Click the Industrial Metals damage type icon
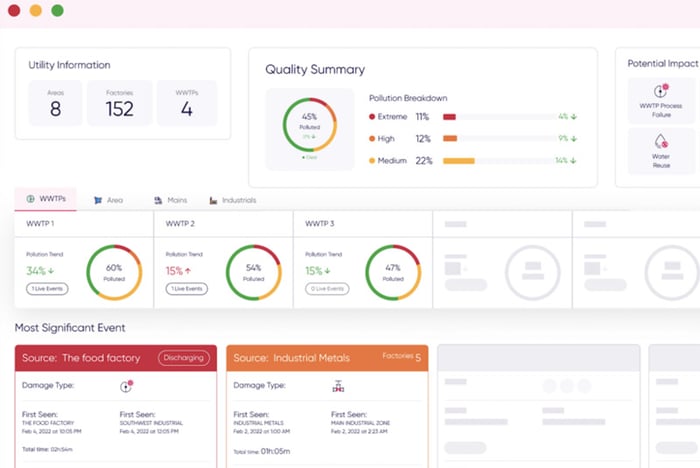This screenshot has width=700, height=468. pyautogui.click(x=338, y=386)
